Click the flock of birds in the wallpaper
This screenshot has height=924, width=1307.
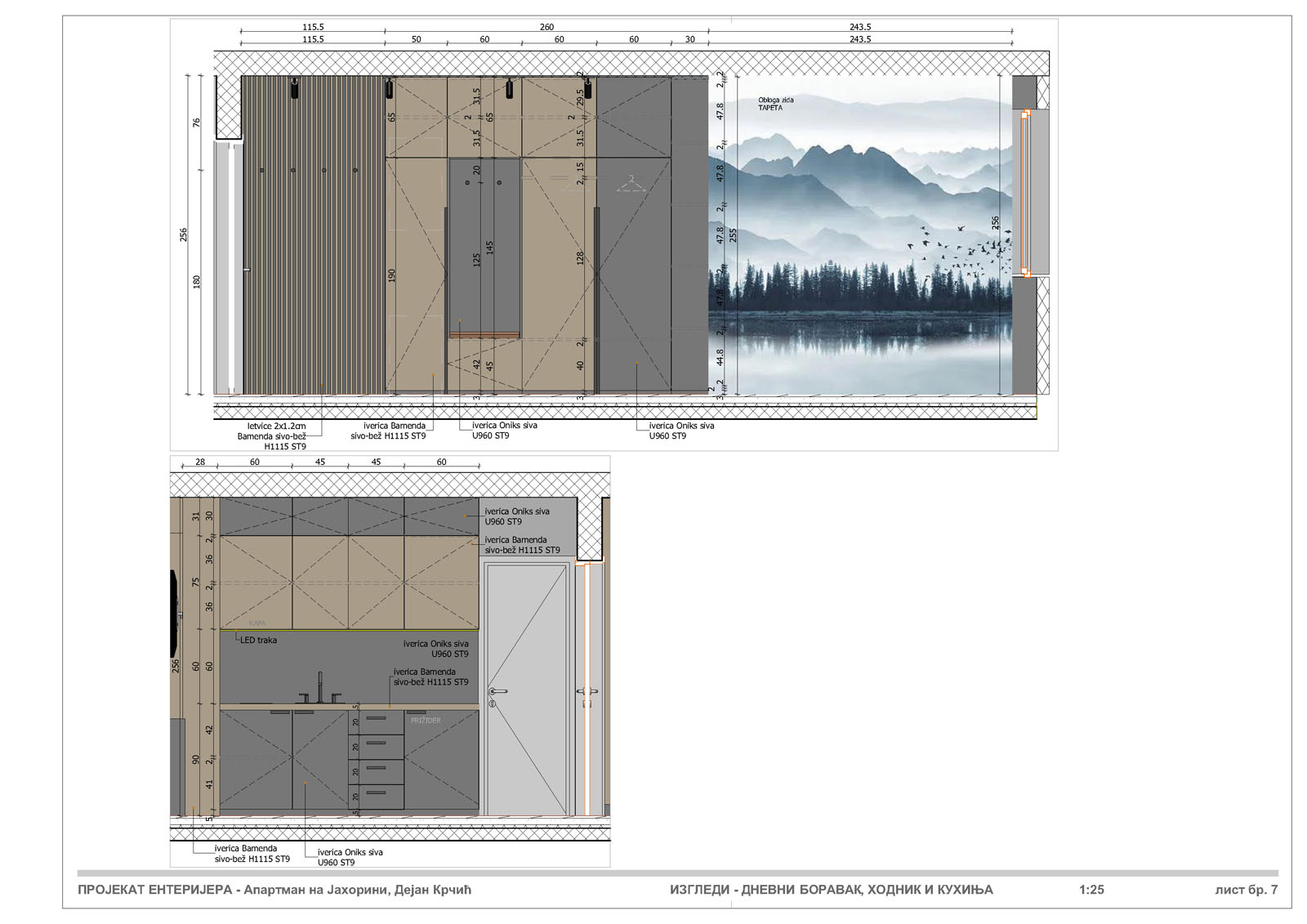click(960, 249)
